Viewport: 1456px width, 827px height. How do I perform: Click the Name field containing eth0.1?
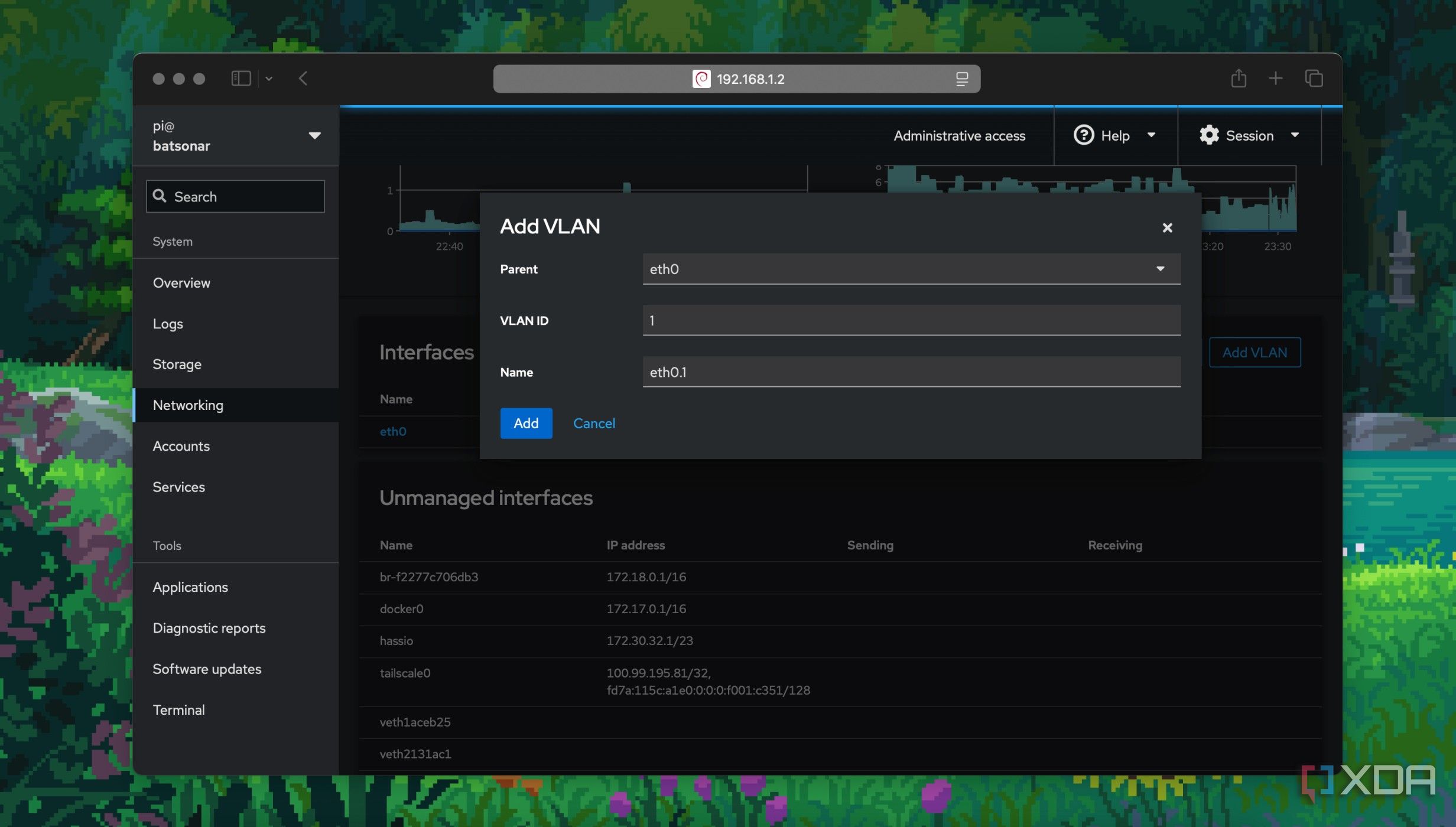click(911, 372)
